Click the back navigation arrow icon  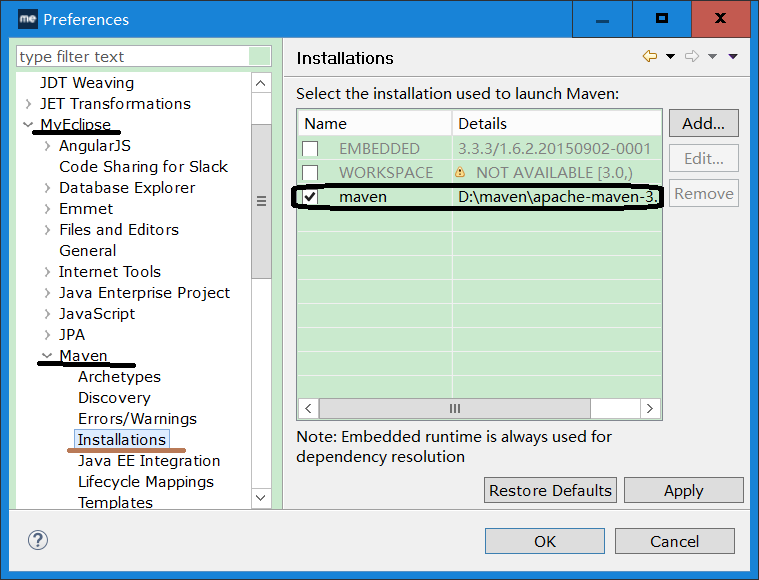[650, 57]
